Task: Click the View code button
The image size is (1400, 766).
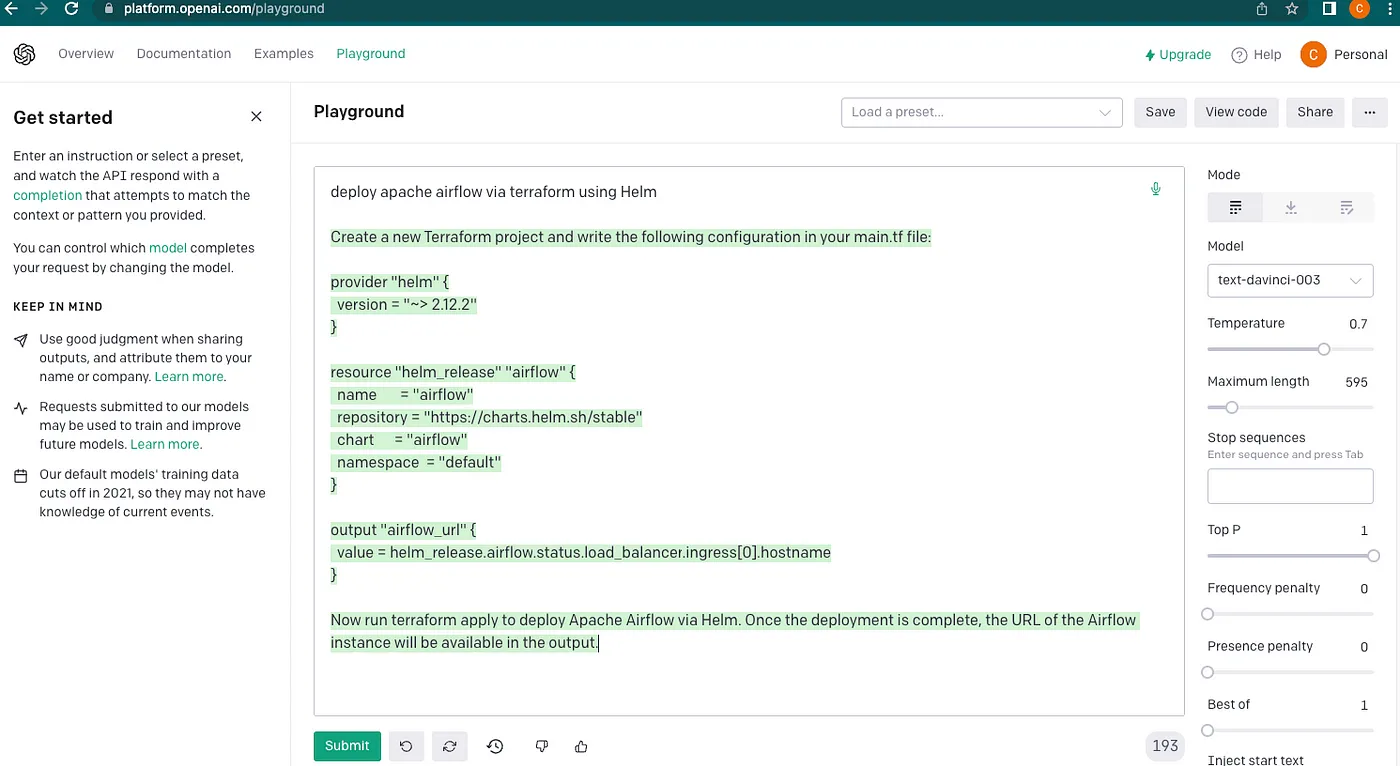Action: 1236,112
